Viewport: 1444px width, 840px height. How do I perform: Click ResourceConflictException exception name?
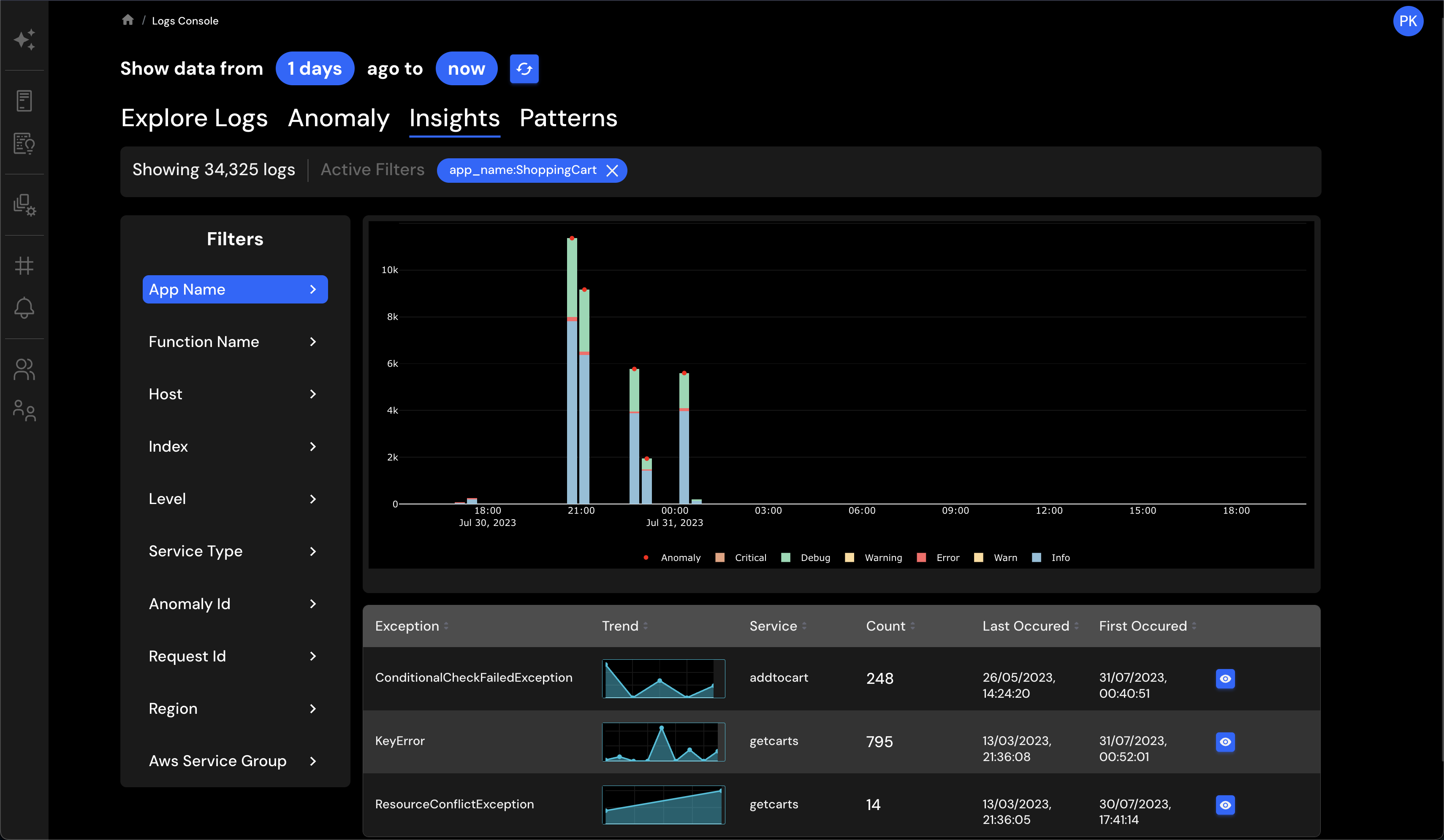(454, 804)
